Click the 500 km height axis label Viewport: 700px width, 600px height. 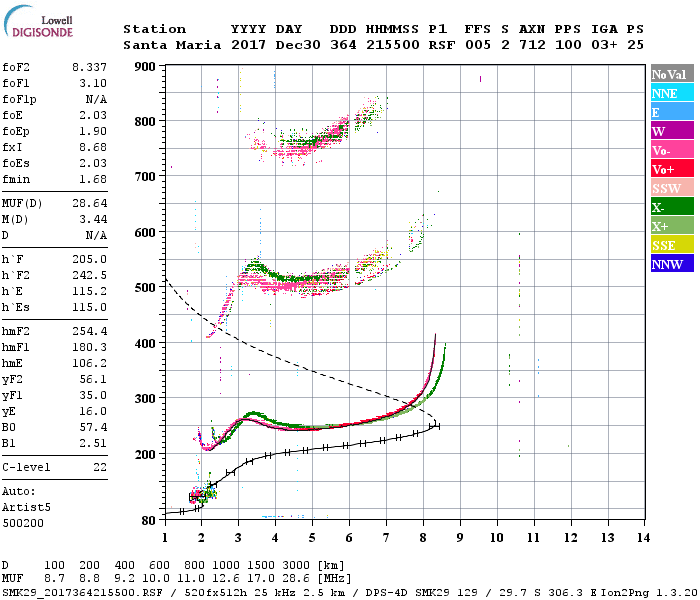click(145, 288)
